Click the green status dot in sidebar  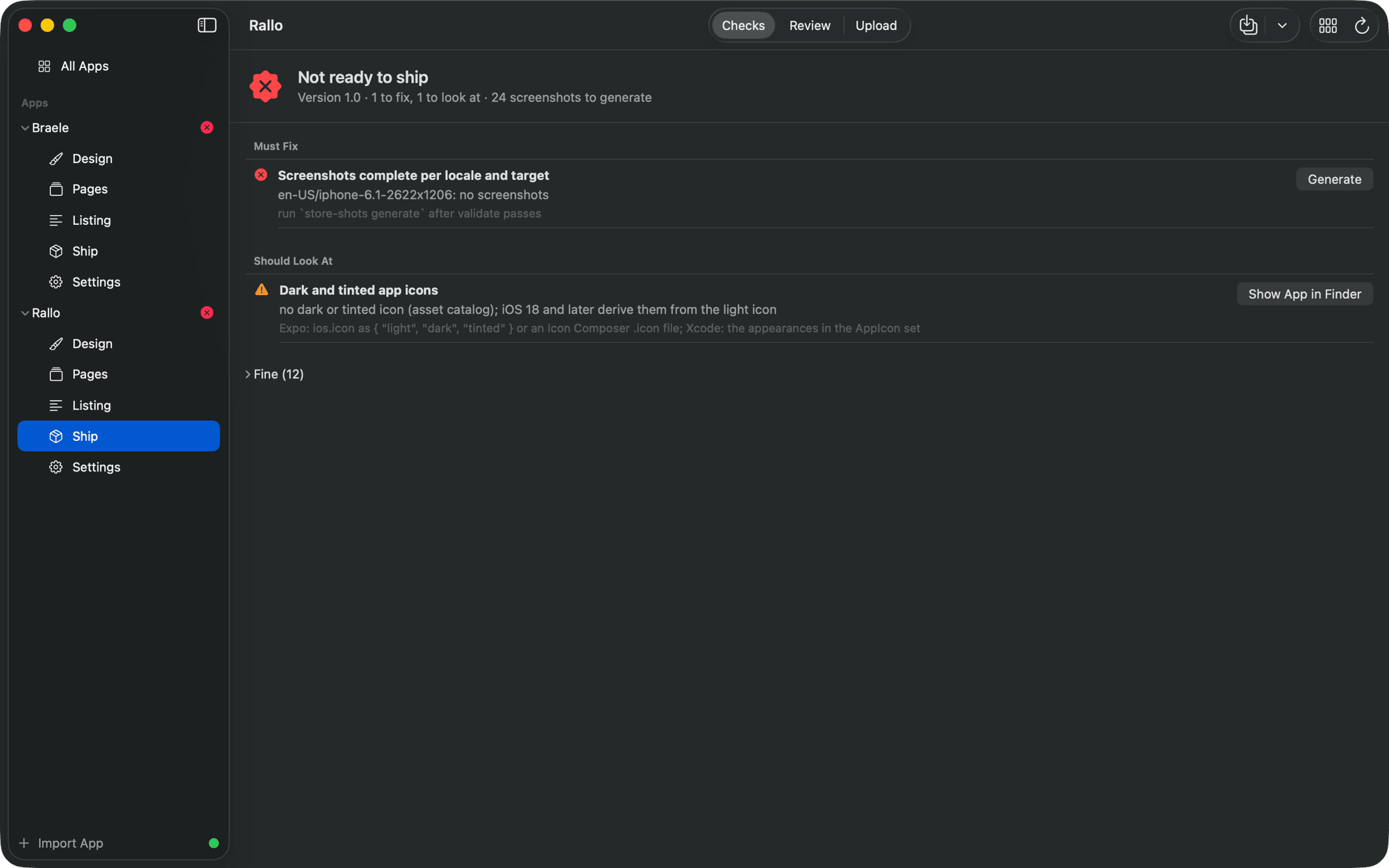pos(214,843)
